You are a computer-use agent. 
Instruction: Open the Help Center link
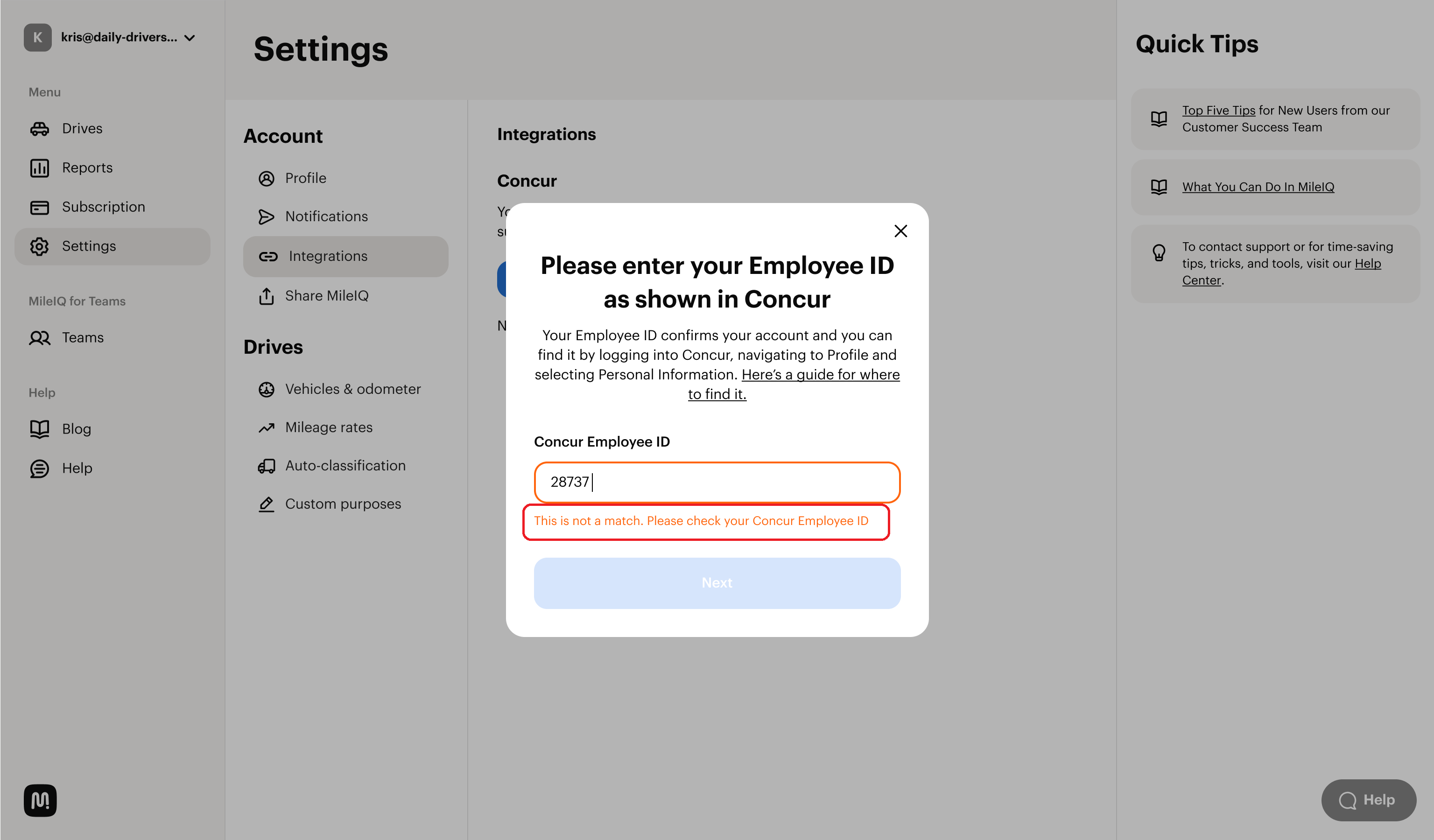coord(1367,264)
